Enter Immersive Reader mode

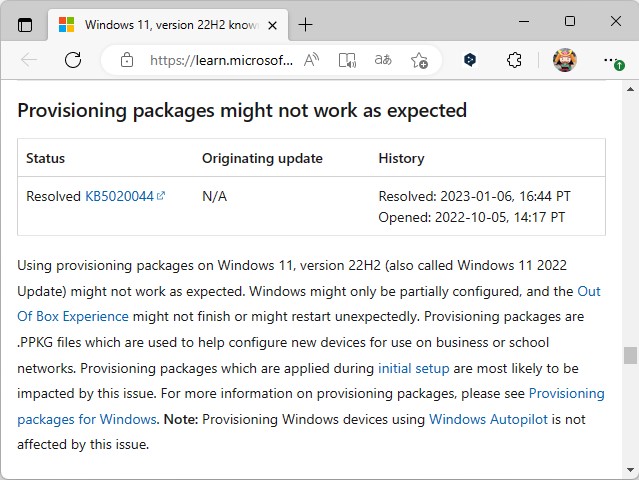pyautogui.click(x=347, y=60)
